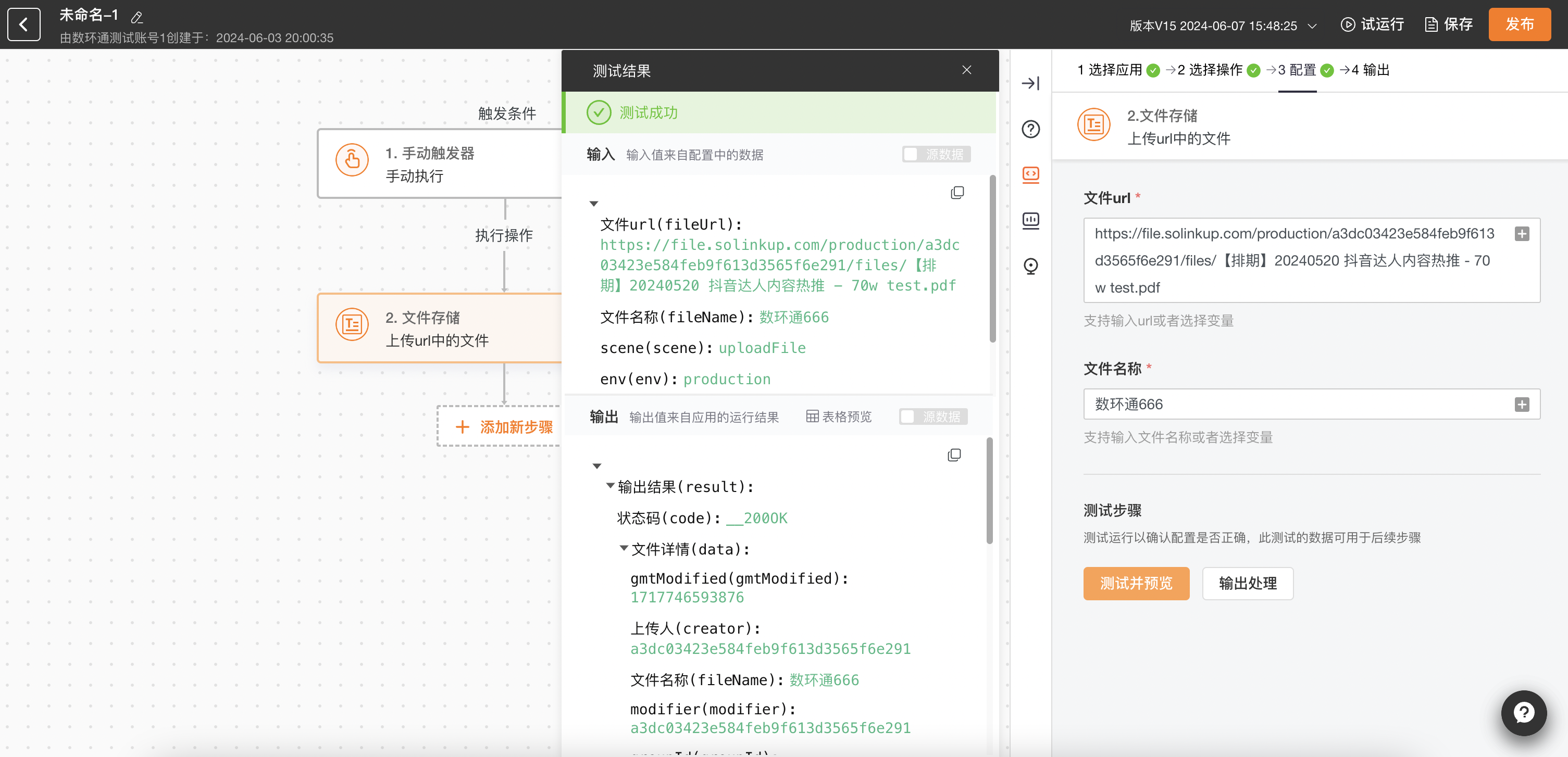The image size is (1568, 757).
Task: Click the back arrow button
Action: [x=24, y=24]
